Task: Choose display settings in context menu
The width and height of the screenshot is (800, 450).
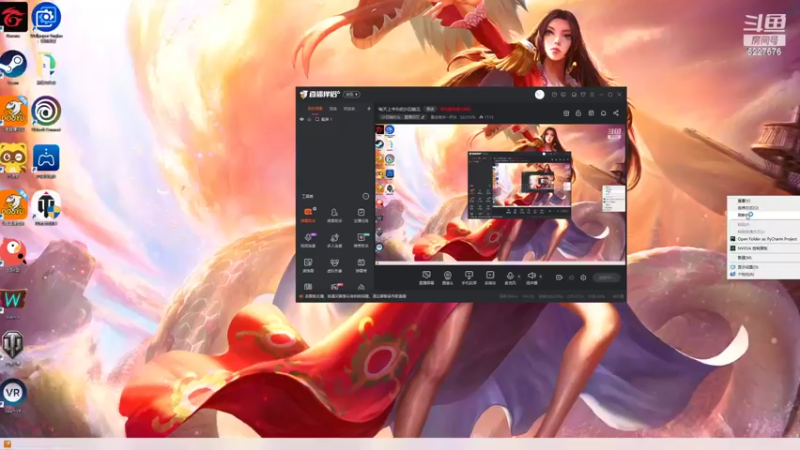Action: 764,267
